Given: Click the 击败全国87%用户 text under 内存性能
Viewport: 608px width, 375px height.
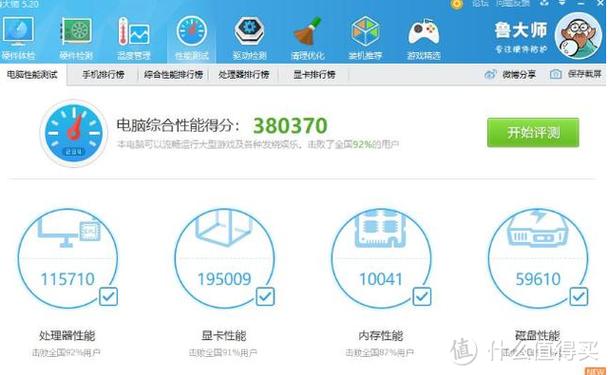Looking at the screenshot, I should tap(380, 353).
